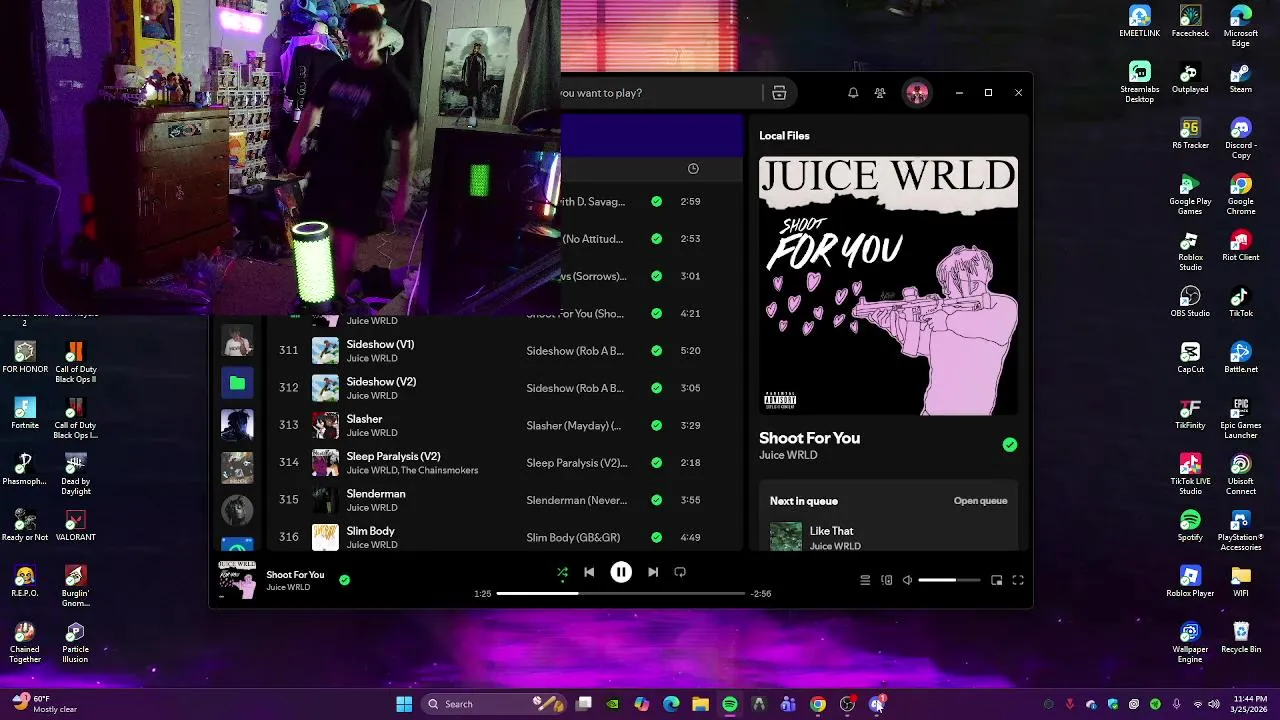The width and height of the screenshot is (1280, 720).
Task: Click the taskbar Search box
Action: [x=494, y=704]
